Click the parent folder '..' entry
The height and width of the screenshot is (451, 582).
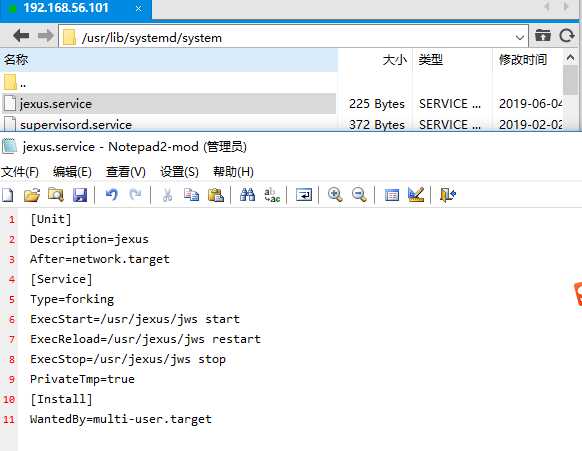[x=15, y=82]
